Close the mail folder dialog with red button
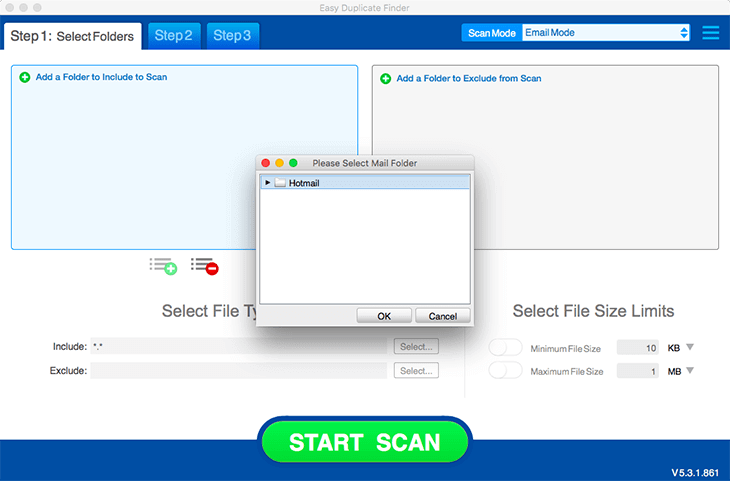The width and height of the screenshot is (730, 481). [266, 163]
